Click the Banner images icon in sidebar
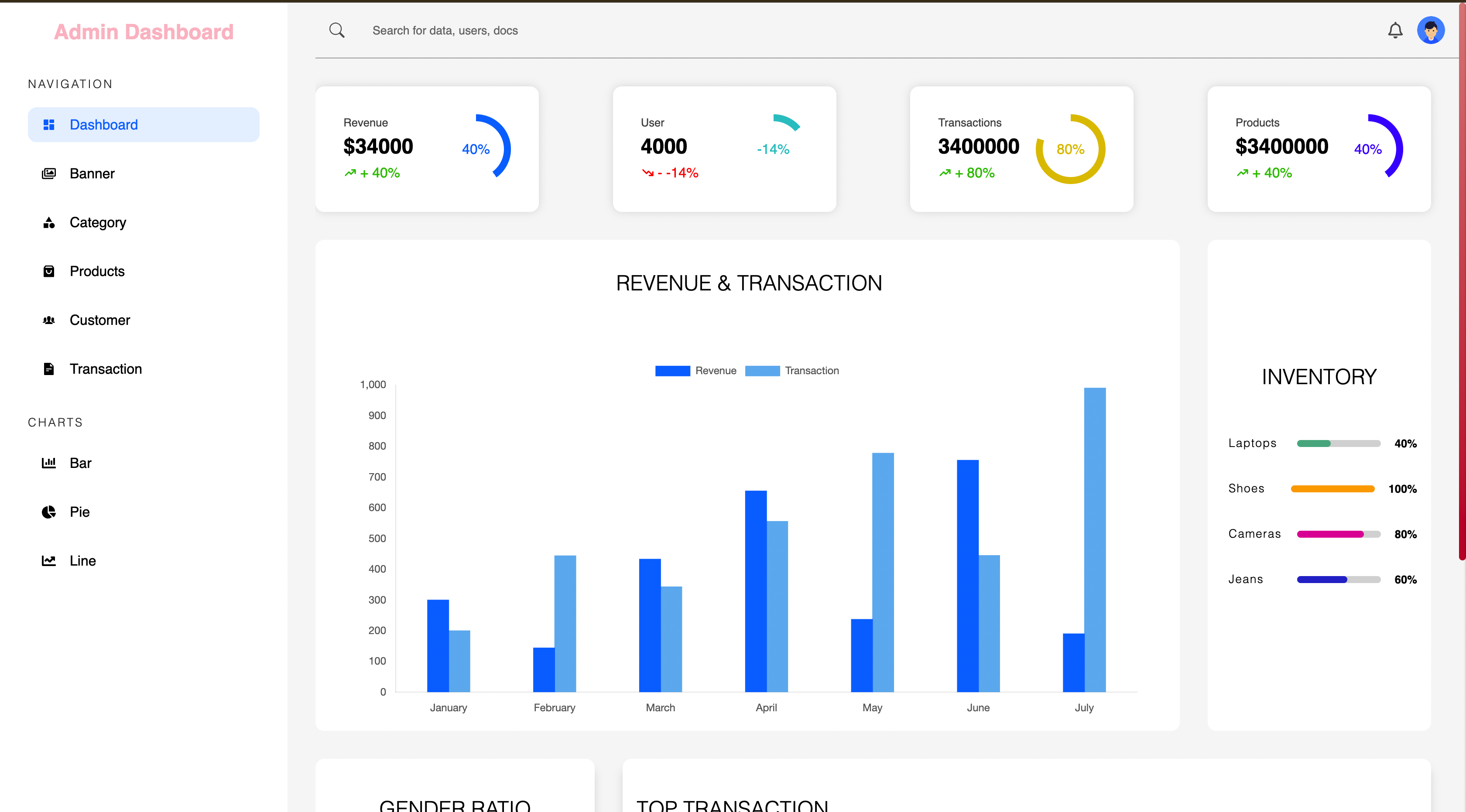 tap(49, 174)
